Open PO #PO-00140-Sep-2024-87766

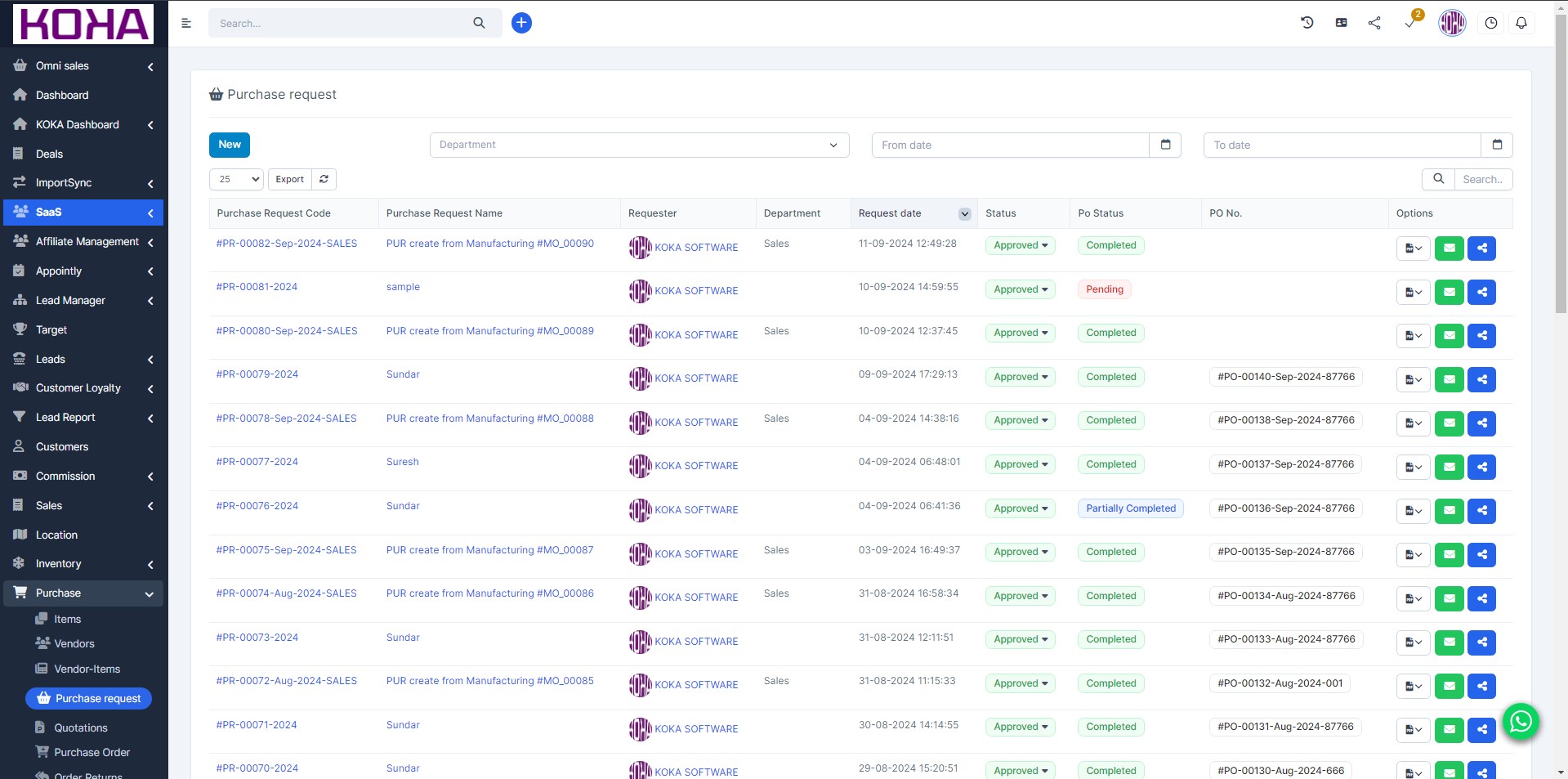(x=1285, y=377)
